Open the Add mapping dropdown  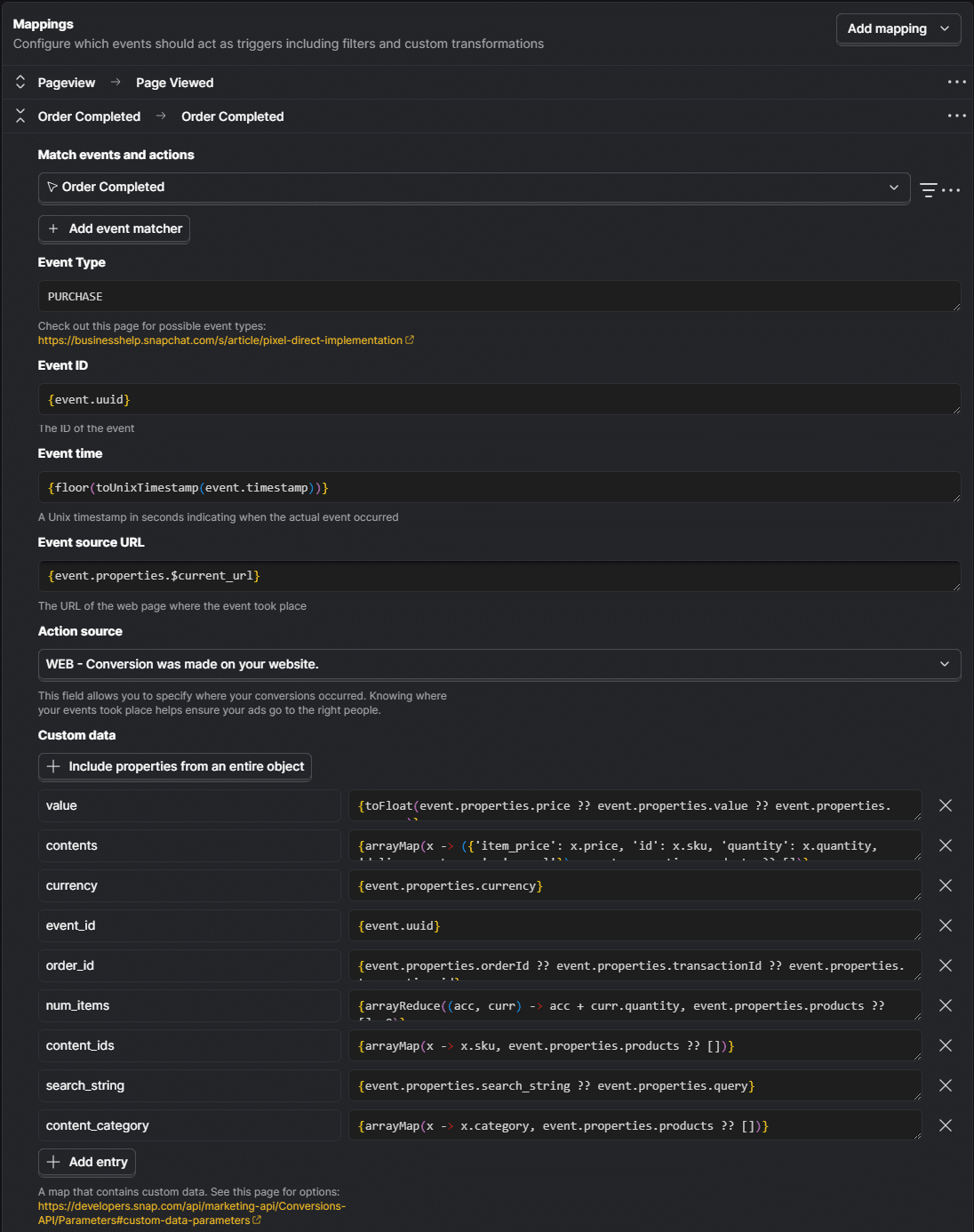pyautogui.click(x=898, y=28)
